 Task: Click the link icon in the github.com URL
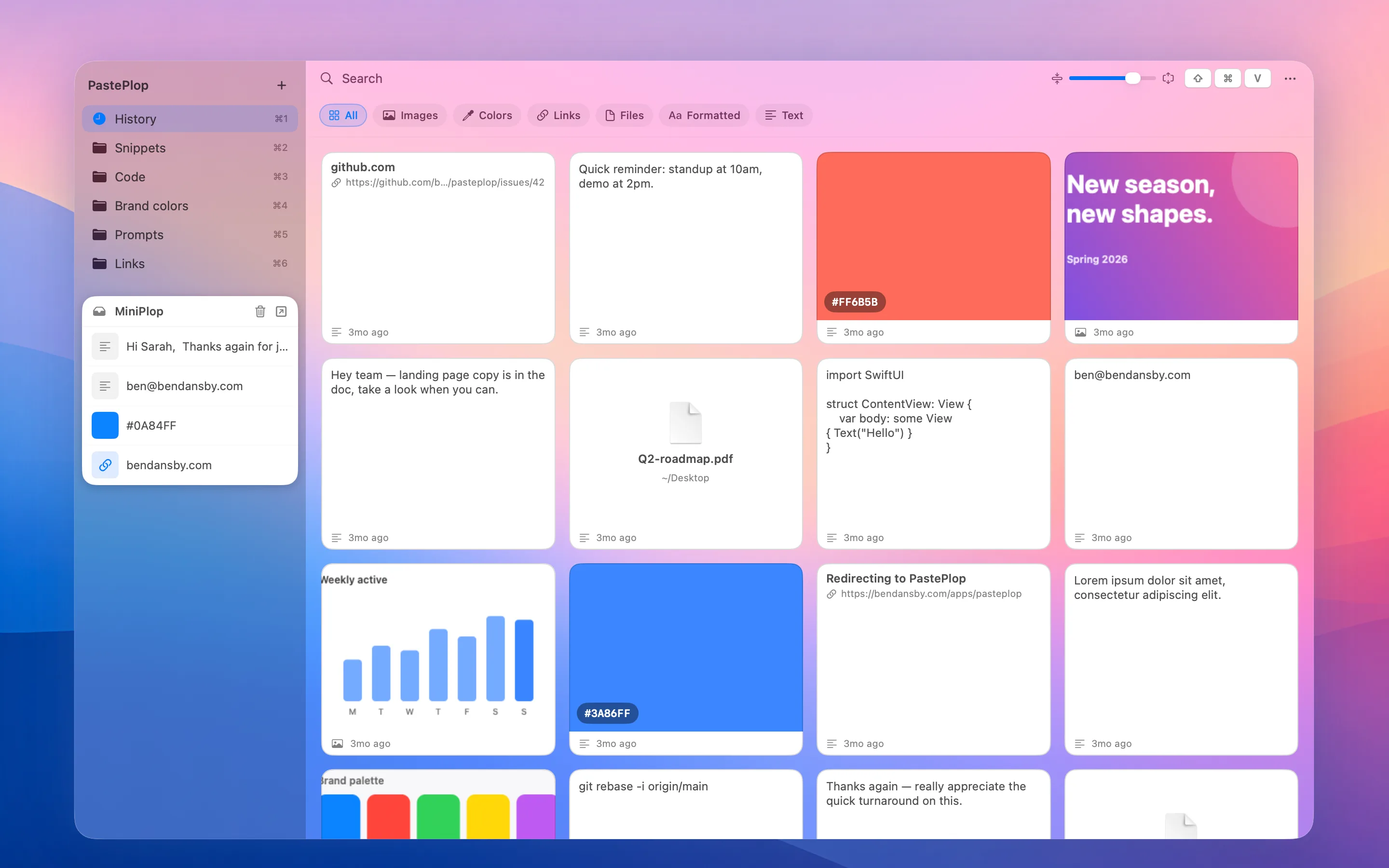coord(336,183)
